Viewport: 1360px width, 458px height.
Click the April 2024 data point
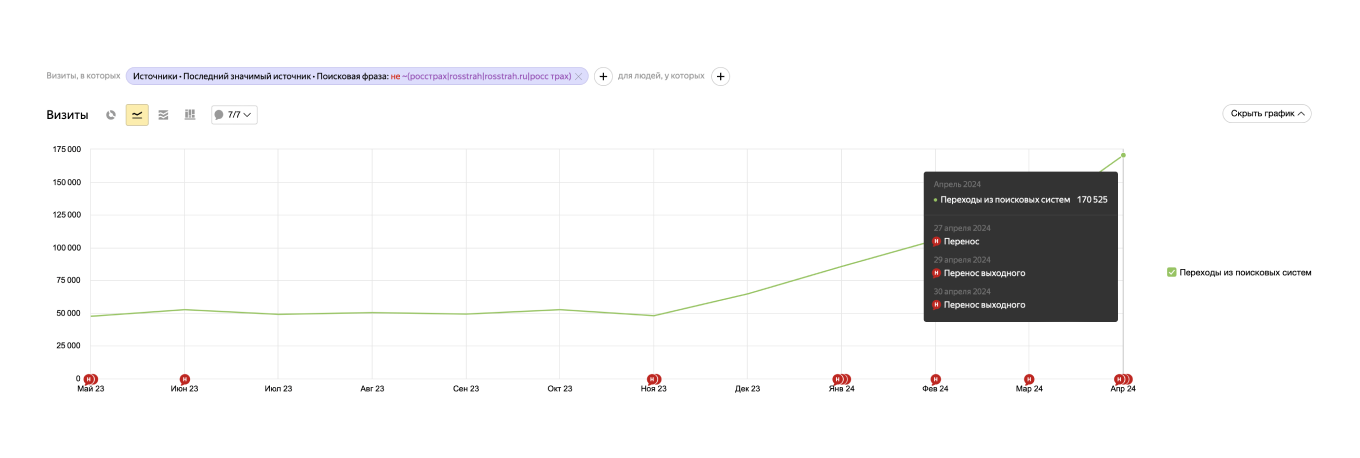(1123, 155)
